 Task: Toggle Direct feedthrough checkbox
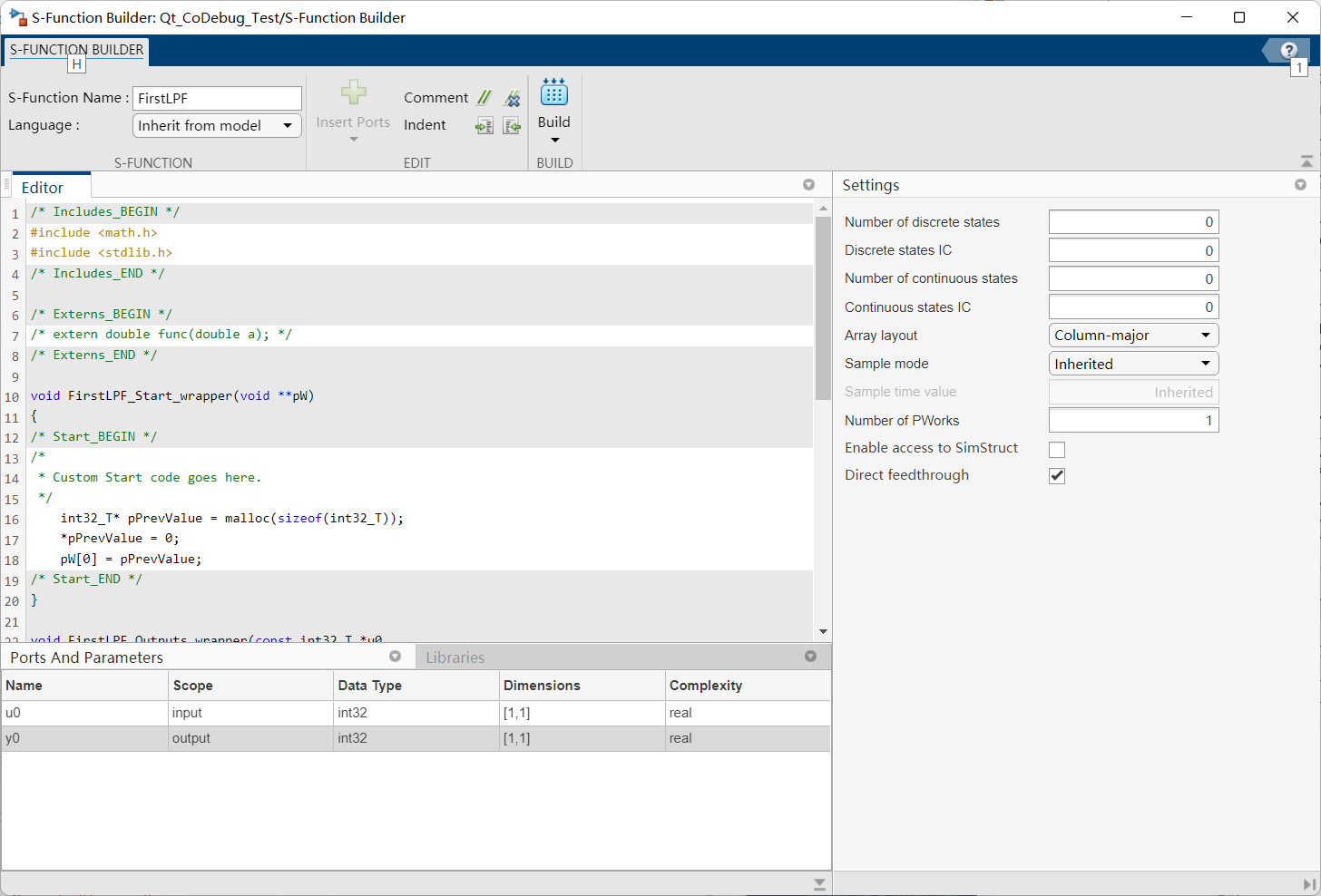click(1057, 476)
